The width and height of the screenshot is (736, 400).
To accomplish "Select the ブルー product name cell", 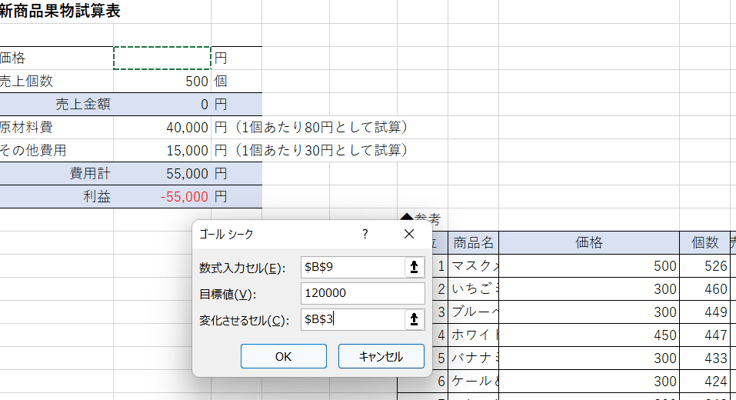I will pos(473,312).
